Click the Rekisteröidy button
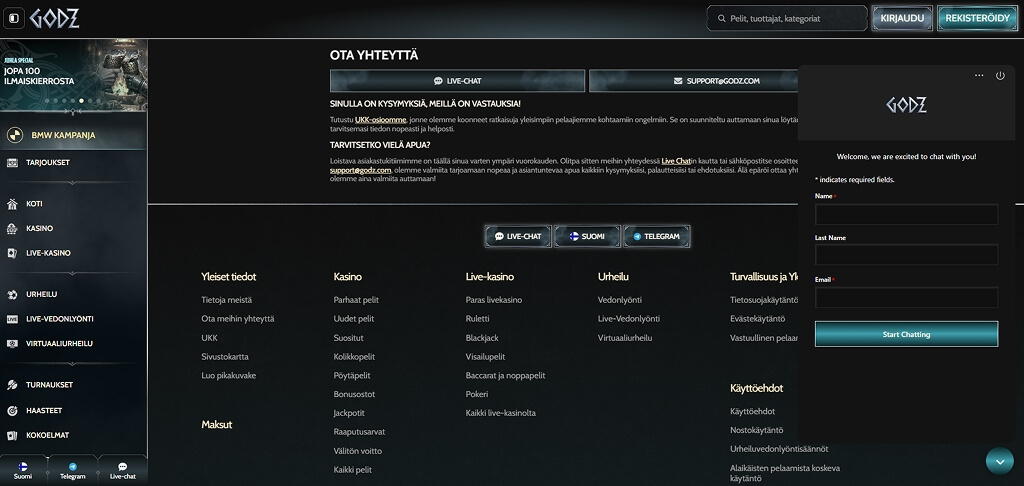Screen dimensions: 1024x486 click(x=977, y=18)
